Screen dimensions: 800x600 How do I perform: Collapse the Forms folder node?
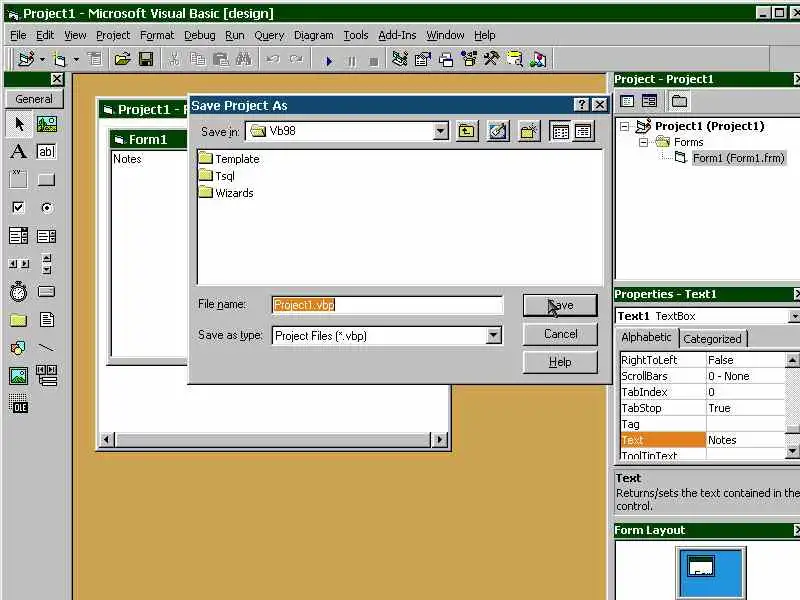(x=644, y=142)
